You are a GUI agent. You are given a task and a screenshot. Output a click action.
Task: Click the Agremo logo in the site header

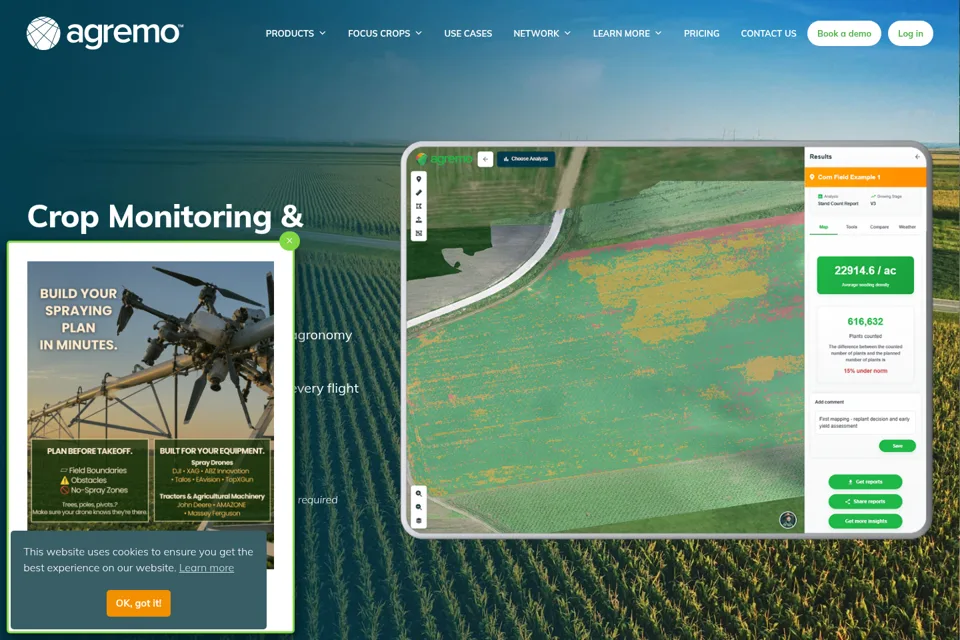coord(105,33)
